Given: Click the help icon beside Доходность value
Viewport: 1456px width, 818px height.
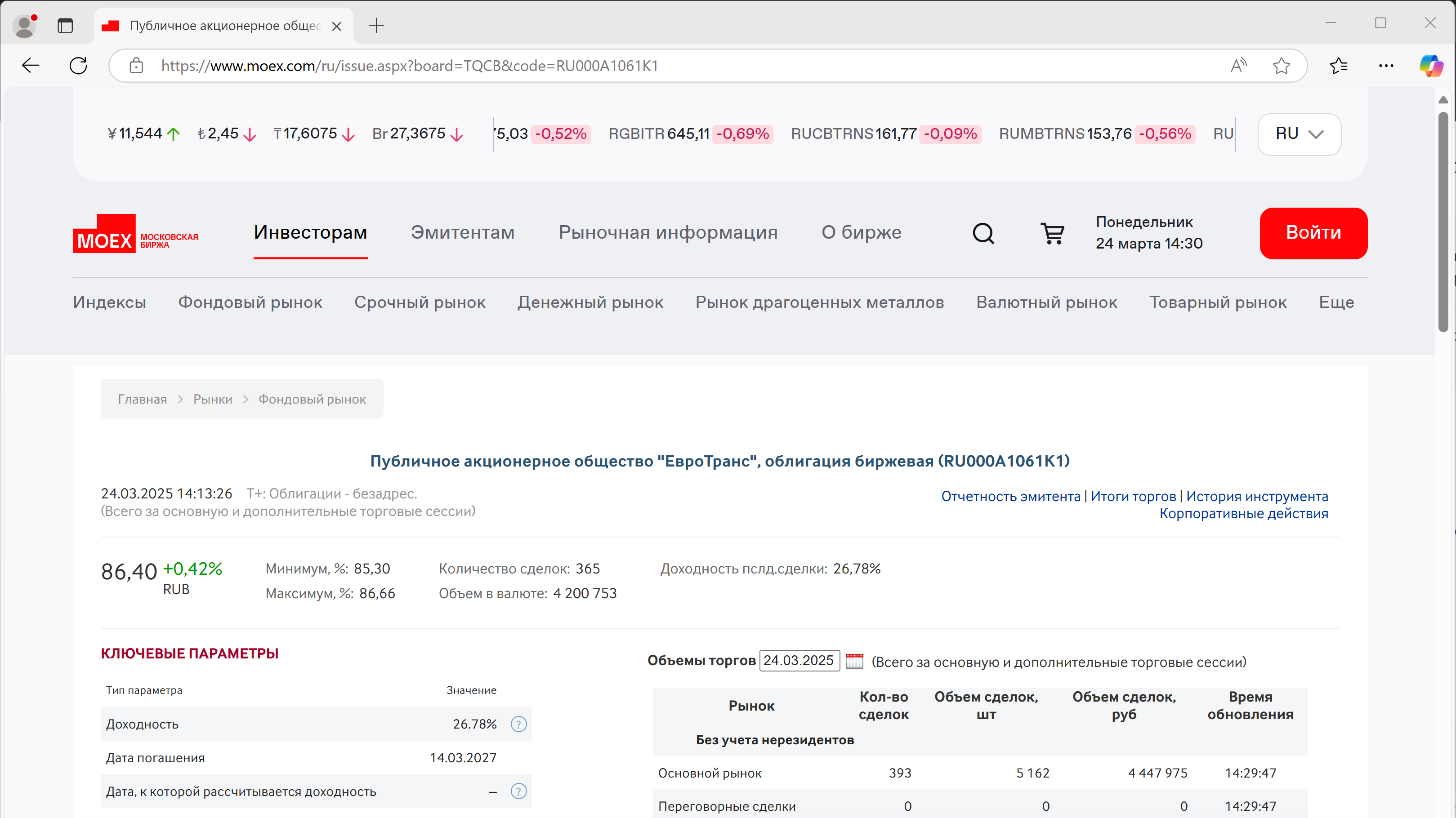Looking at the screenshot, I should [518, 724].
